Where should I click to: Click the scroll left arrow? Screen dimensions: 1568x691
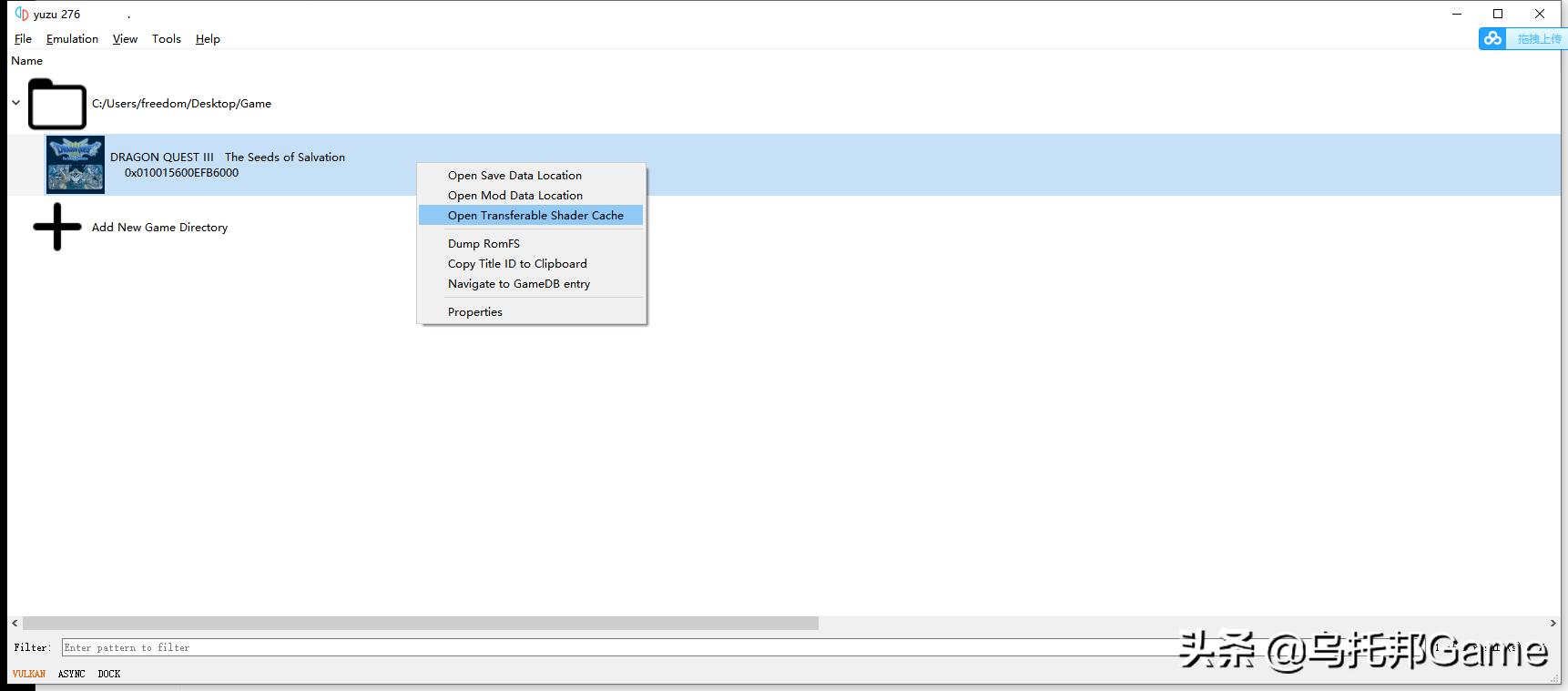pyautogui.click(x=15, y=624)
